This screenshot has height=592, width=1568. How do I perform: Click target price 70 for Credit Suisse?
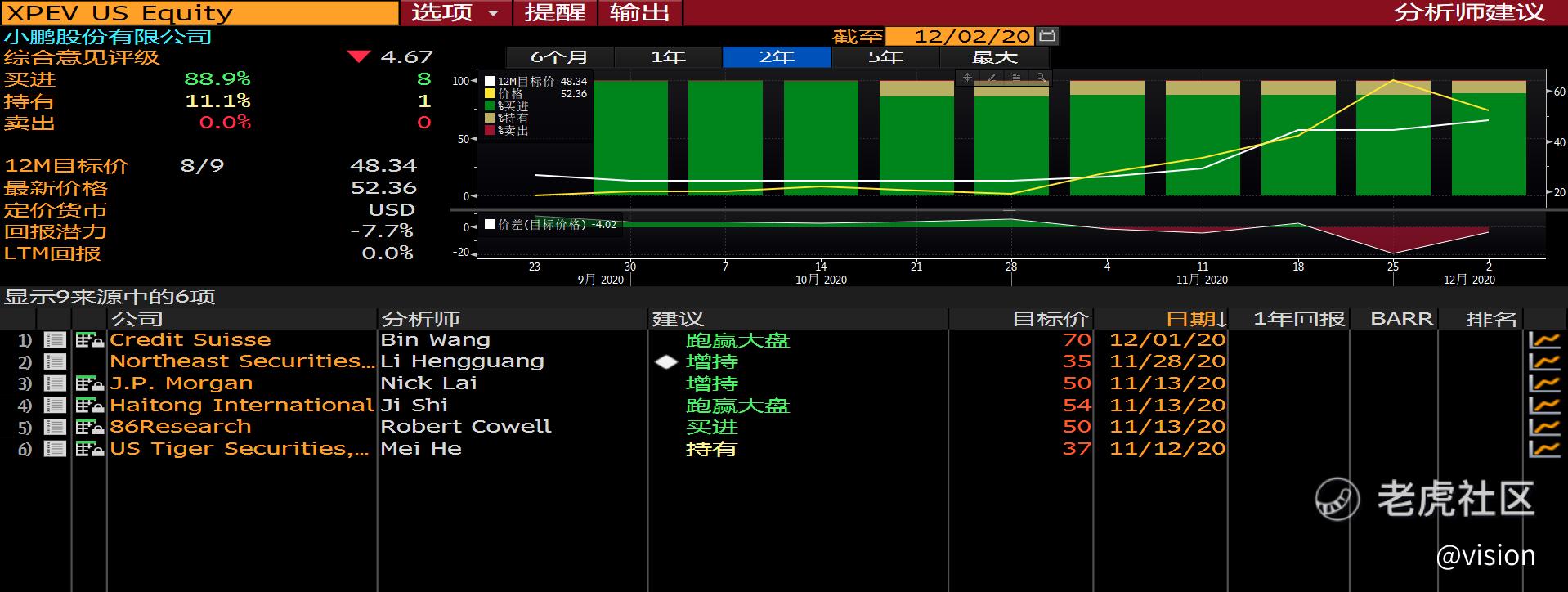pos(1077,340)
